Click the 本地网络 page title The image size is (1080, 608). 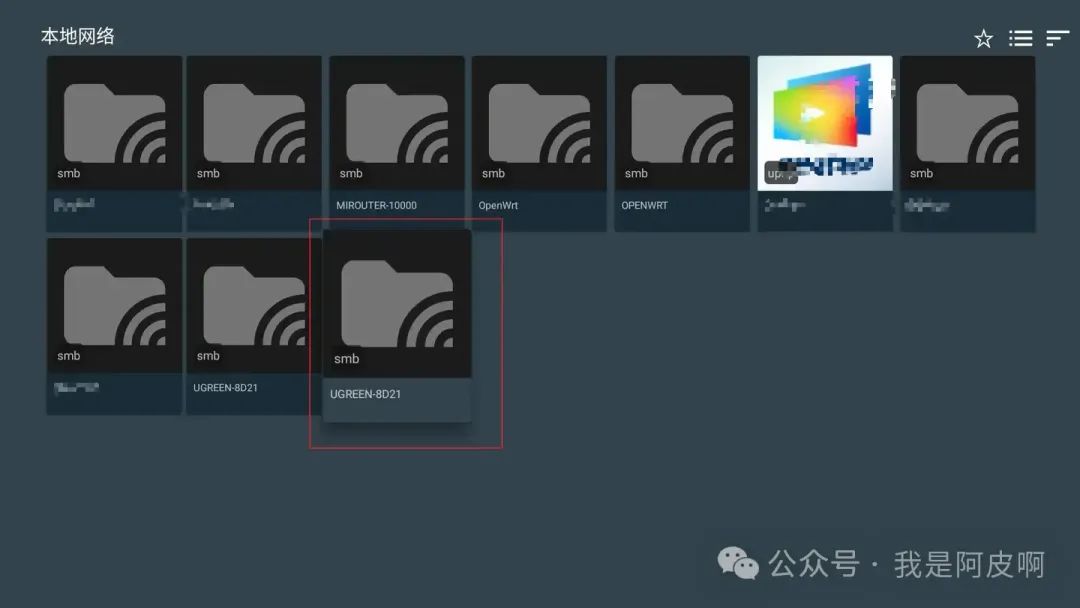(x=77, y=36)
